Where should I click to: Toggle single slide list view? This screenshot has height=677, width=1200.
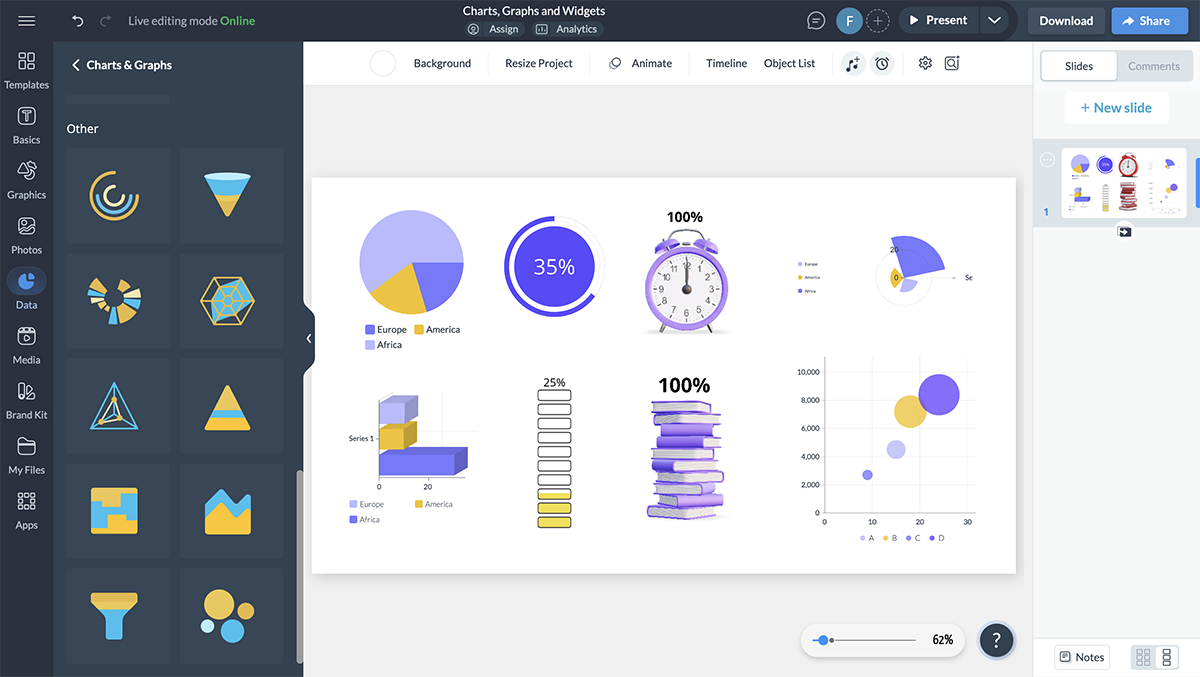click(x=1167, y=657)
